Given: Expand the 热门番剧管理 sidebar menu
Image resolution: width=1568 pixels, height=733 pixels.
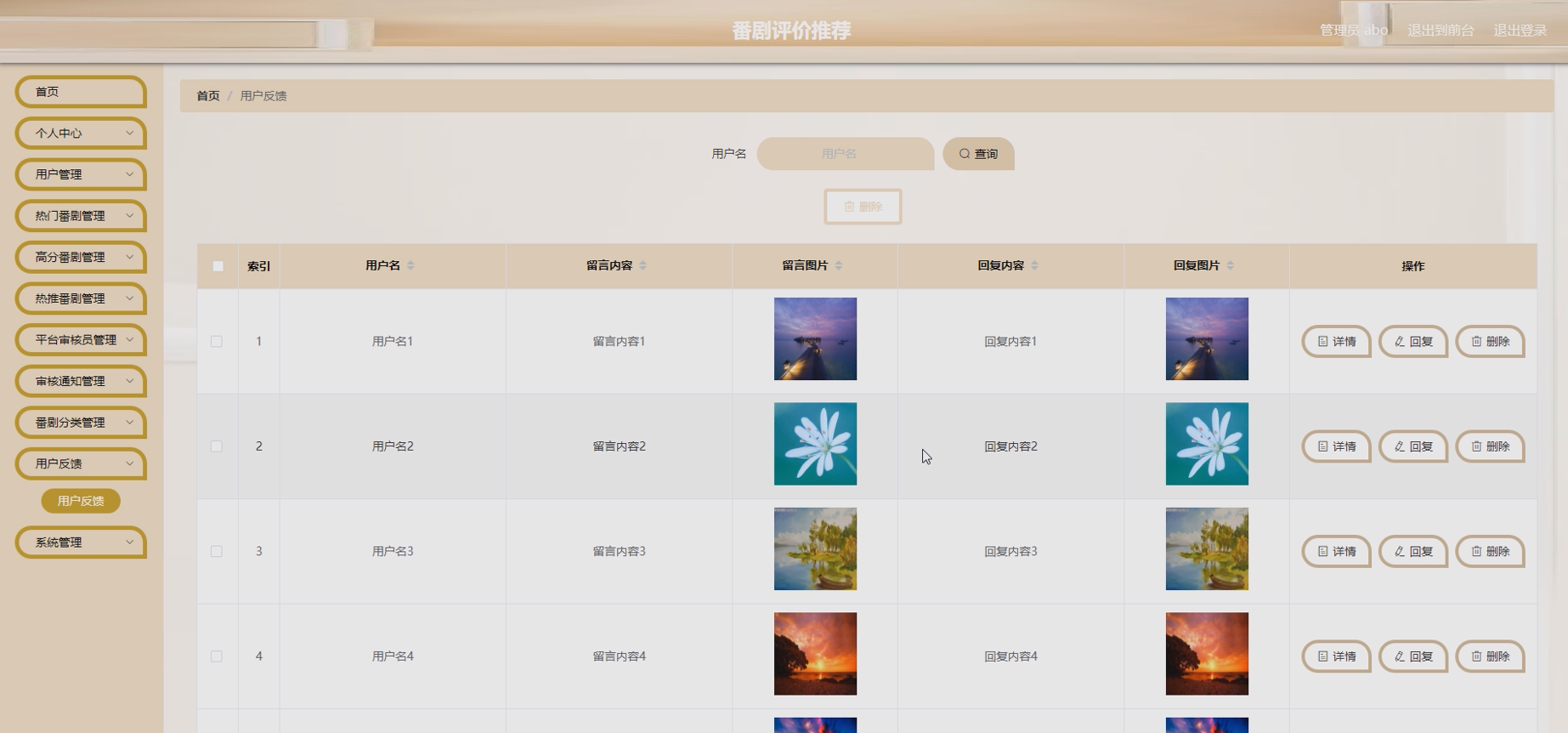Looking at the screenshot, I should tap(81, 216).
